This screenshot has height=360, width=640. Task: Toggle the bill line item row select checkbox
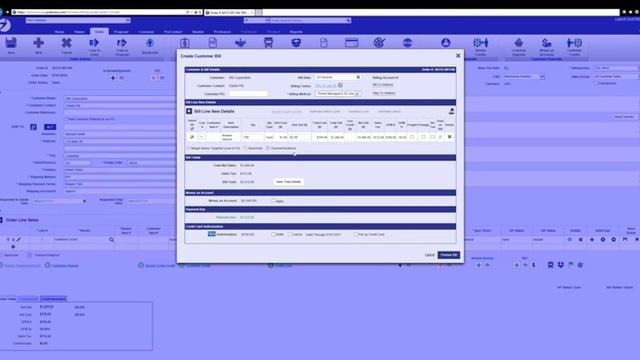pos(192,137)
